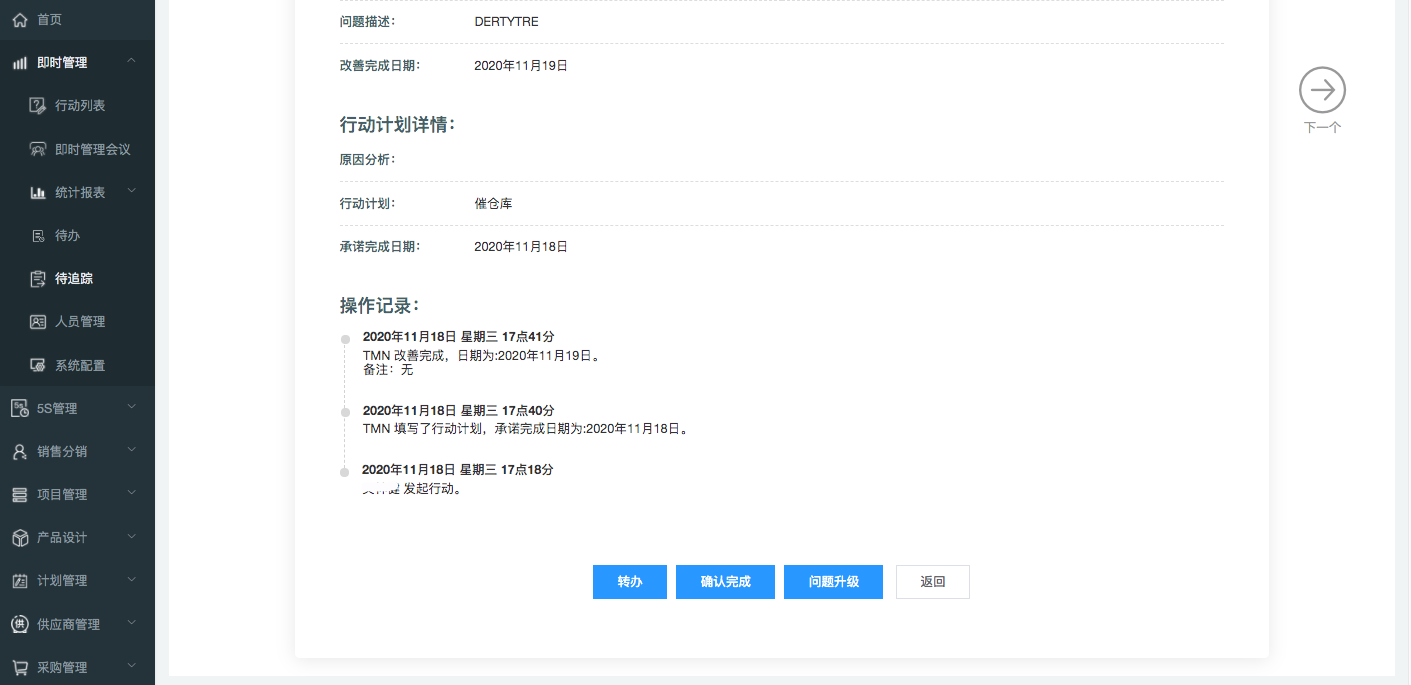1411x685 pixels.
Task: Expand the 5S管理 submenu
Action: 131,407
